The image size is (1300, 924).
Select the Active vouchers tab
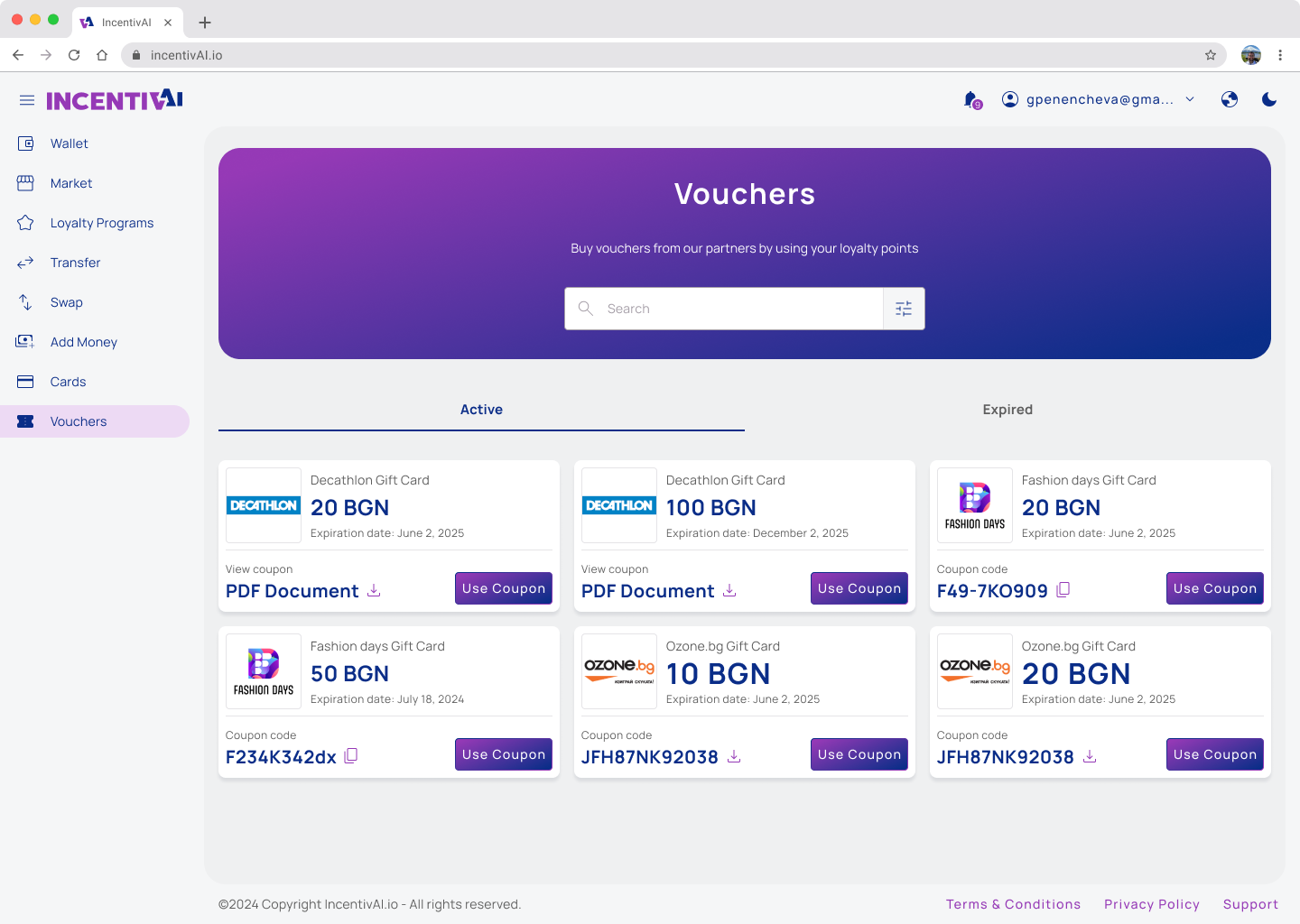point(481,409)
